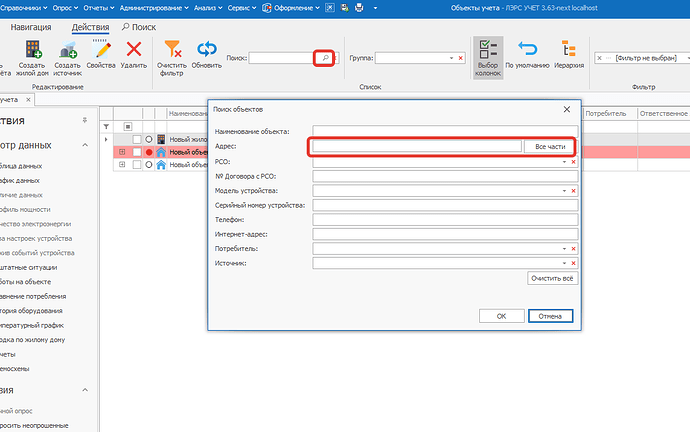
Task: Open the Модель устройства dropdown
Action: coord(564,191)
